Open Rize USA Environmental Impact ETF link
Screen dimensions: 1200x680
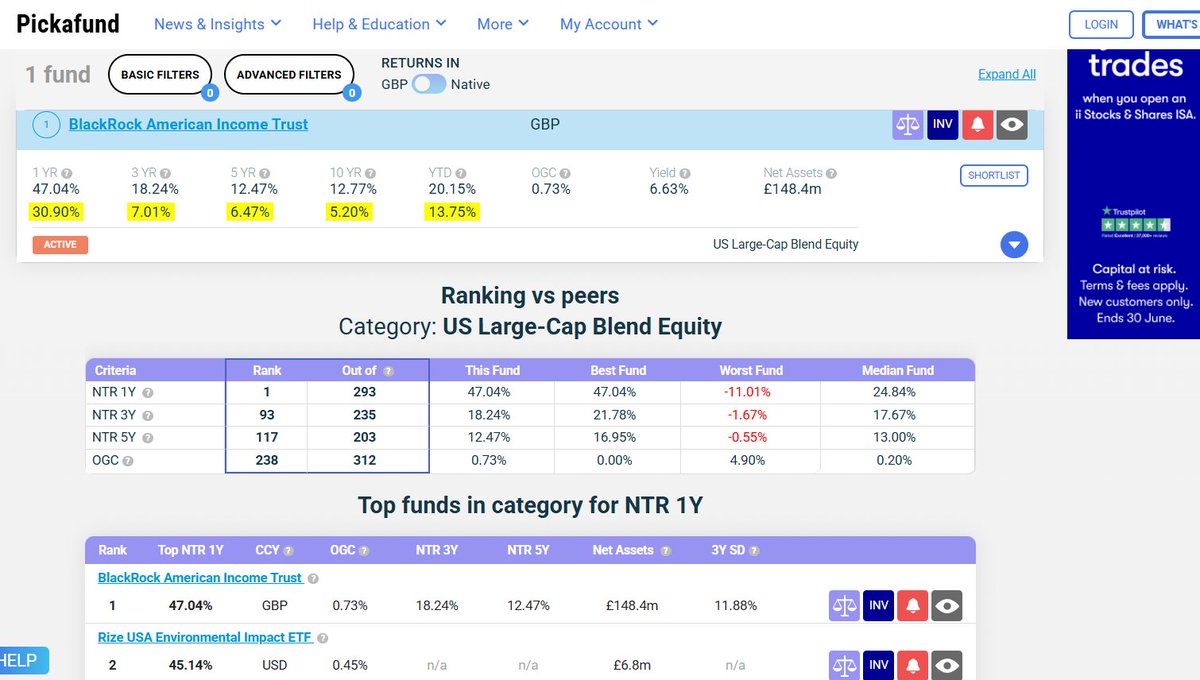(x=205, y=638)
